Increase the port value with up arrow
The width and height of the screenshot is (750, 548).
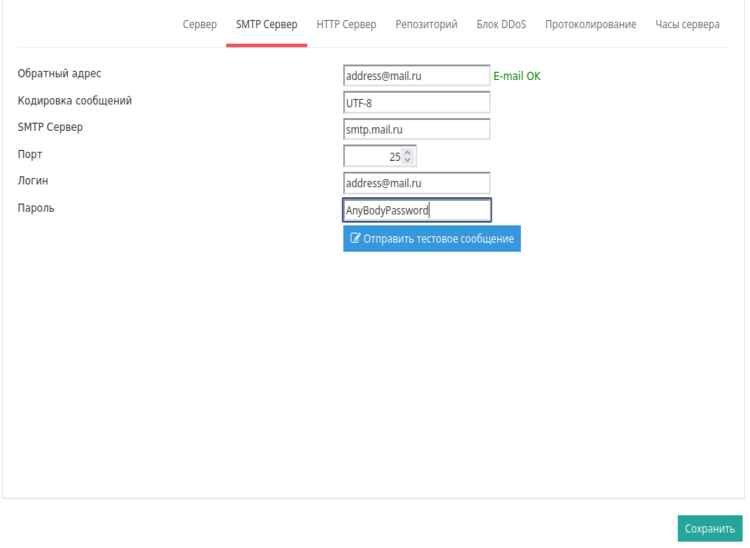tap(408, 152)
